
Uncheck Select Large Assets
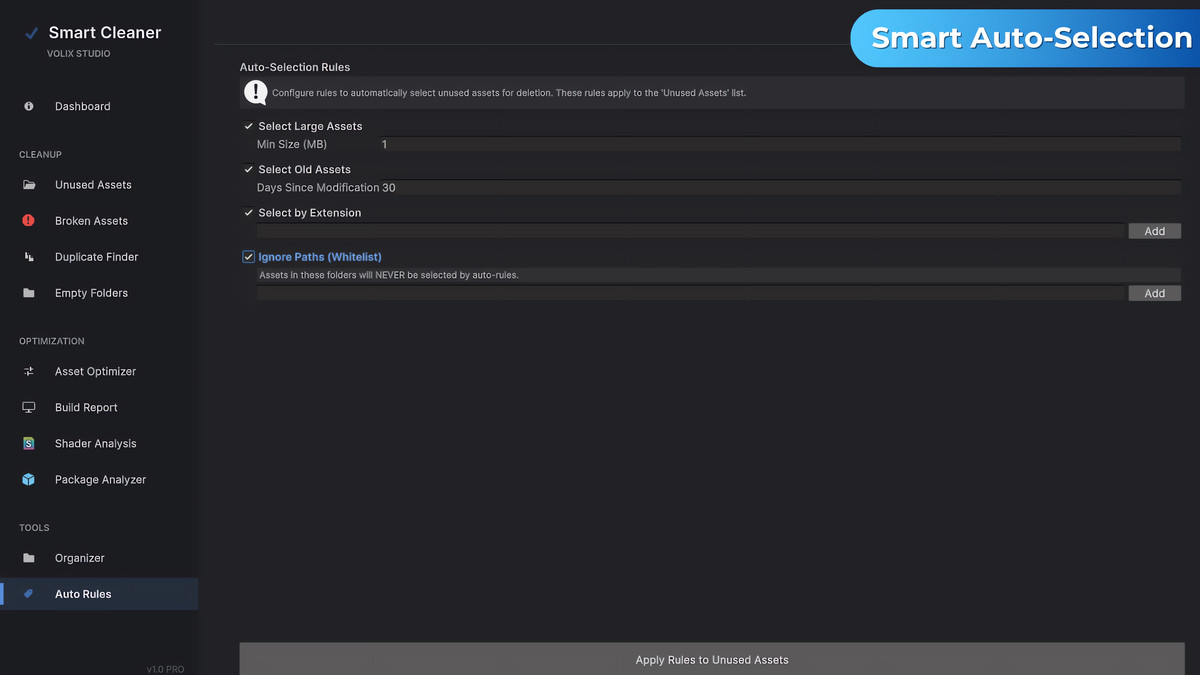(248, 126)
